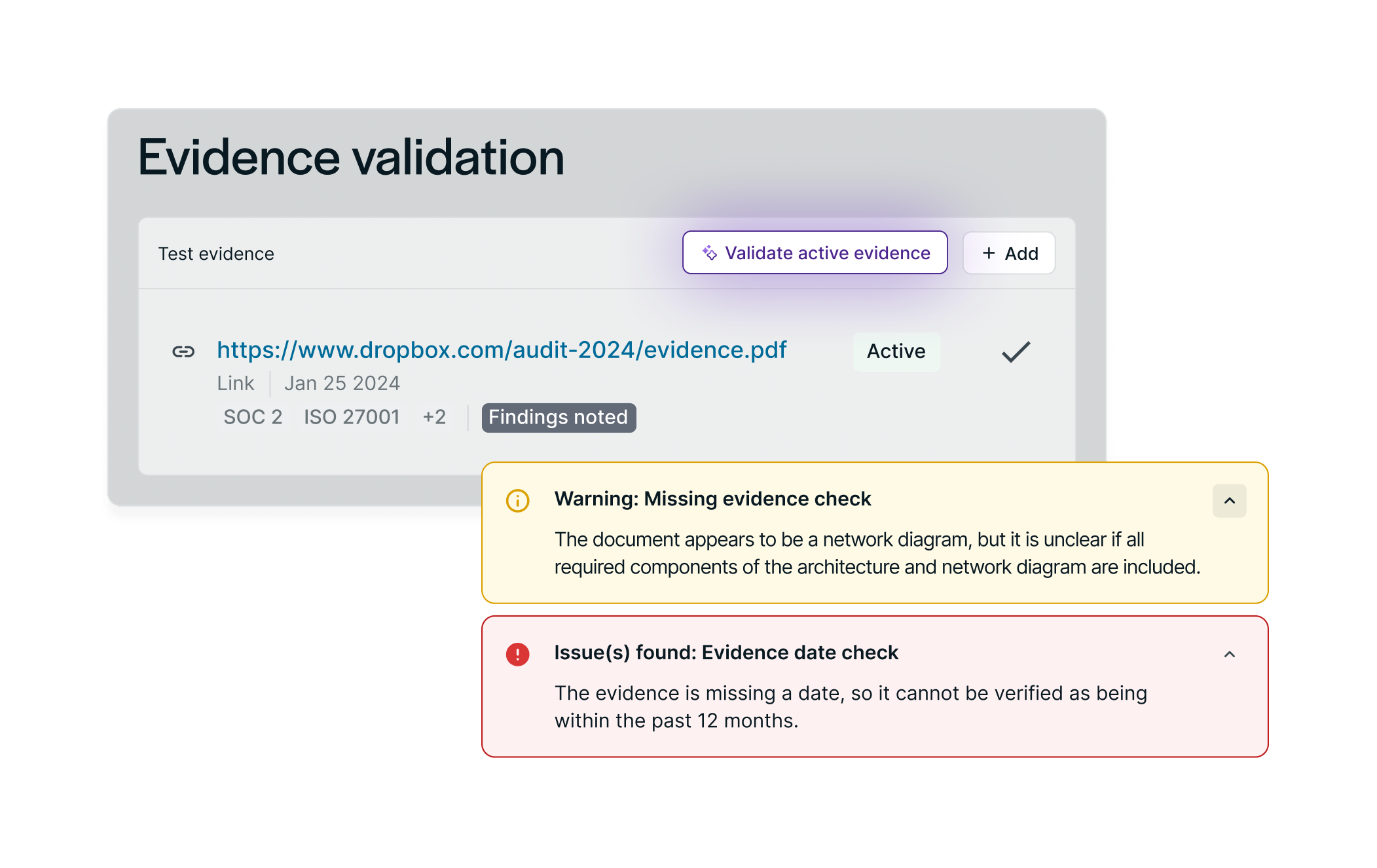The width and height of the screenshot is (1377, 868).
Task: Expand the +2 additional frameworks tag
Action: tap(434, 417)
